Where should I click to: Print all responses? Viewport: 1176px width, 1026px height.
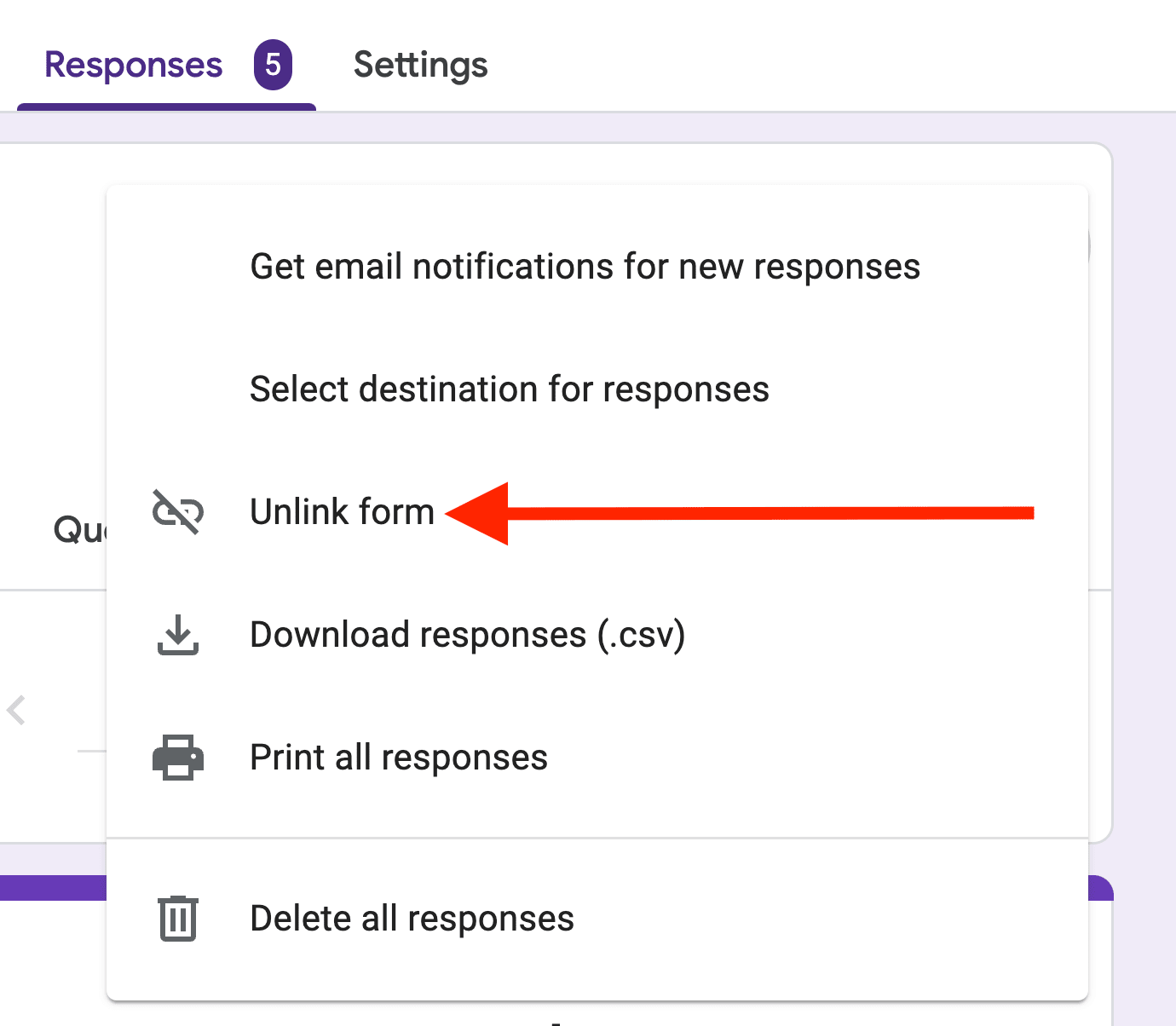click(x=398, y=757)
